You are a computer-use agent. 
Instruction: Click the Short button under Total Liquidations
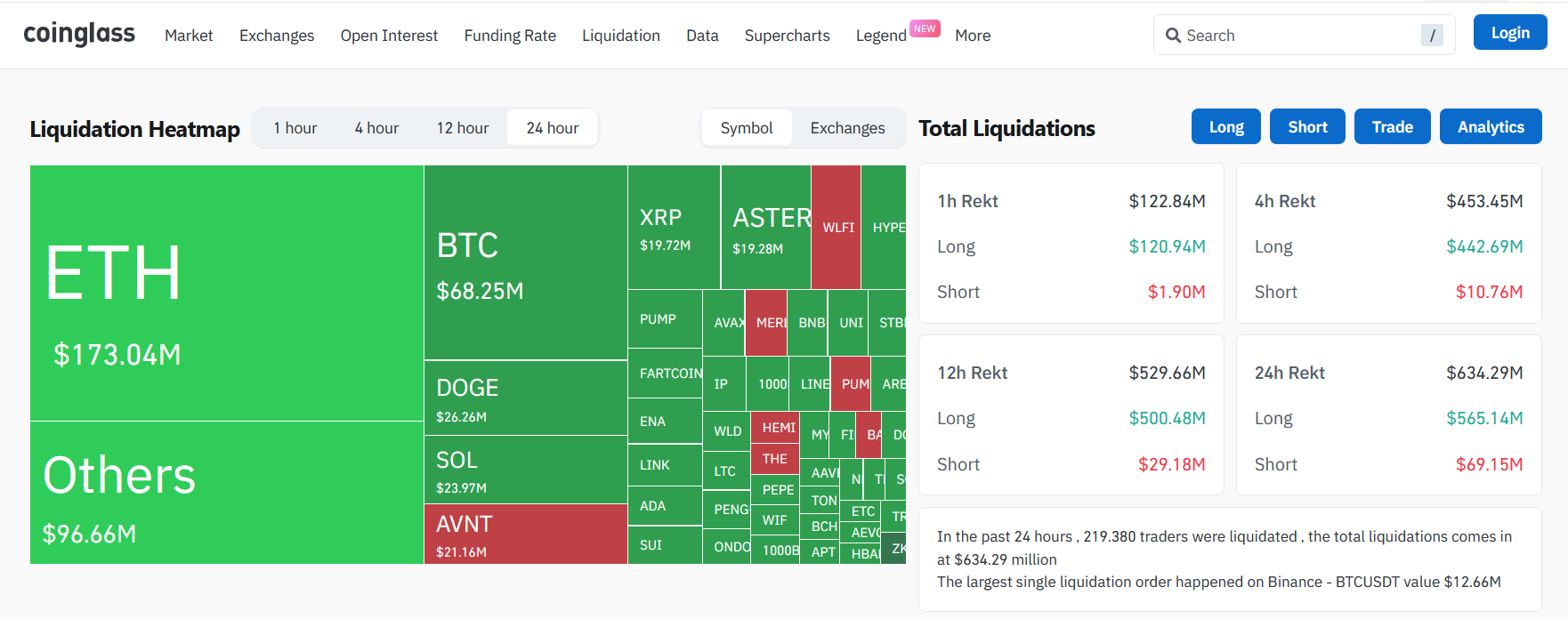click(x=1306, y=127)
